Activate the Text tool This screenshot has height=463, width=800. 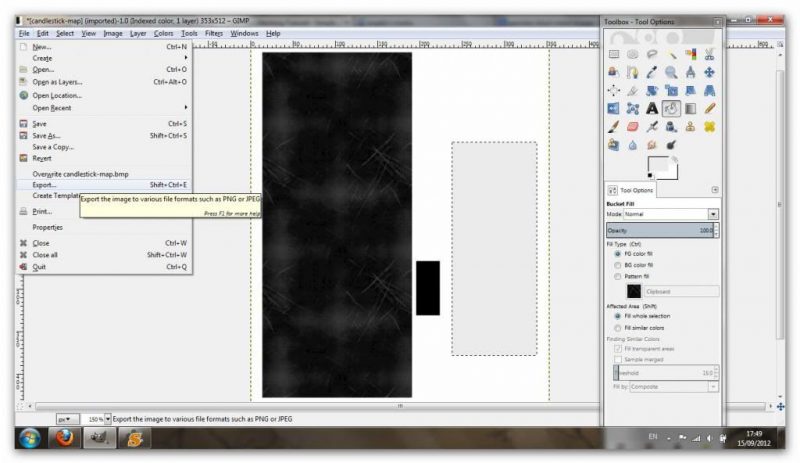point(652,108)
